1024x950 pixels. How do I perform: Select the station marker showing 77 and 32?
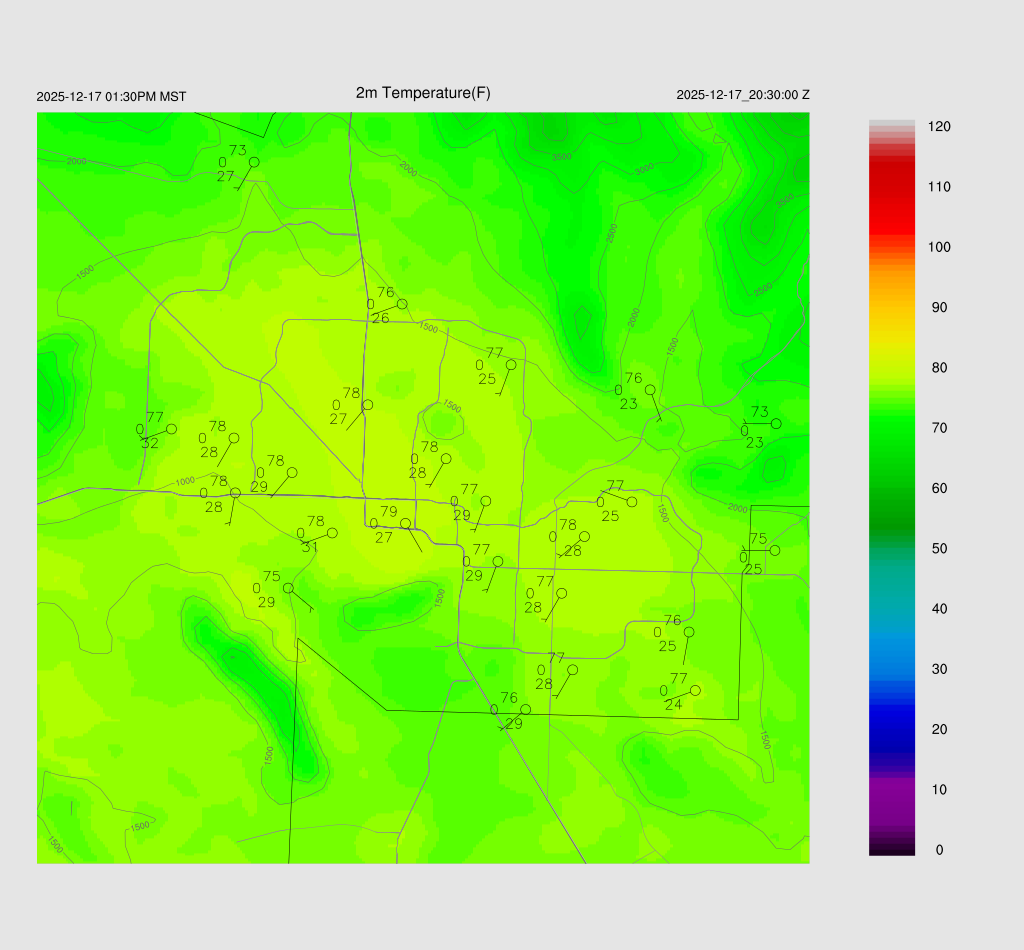171,429
